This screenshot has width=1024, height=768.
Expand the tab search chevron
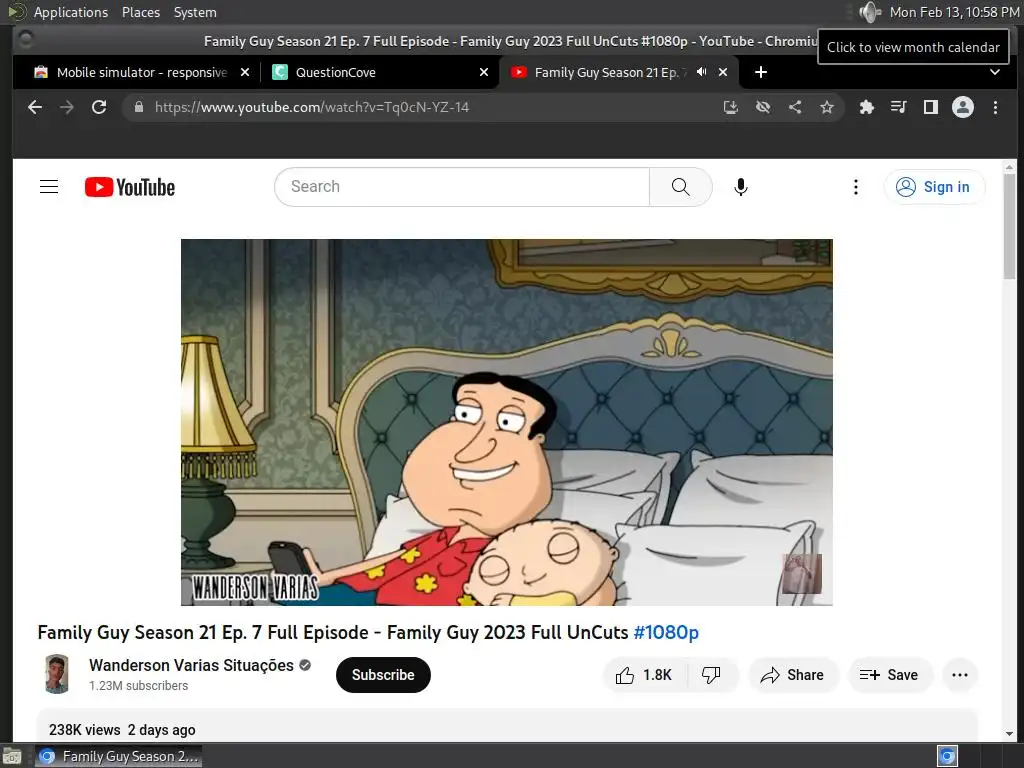[x=995, y=72]
